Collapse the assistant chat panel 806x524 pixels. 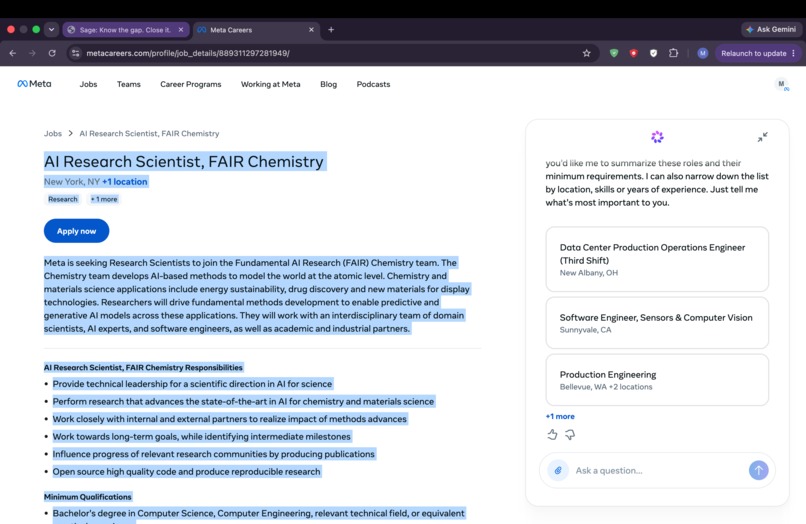coord(762,137)
